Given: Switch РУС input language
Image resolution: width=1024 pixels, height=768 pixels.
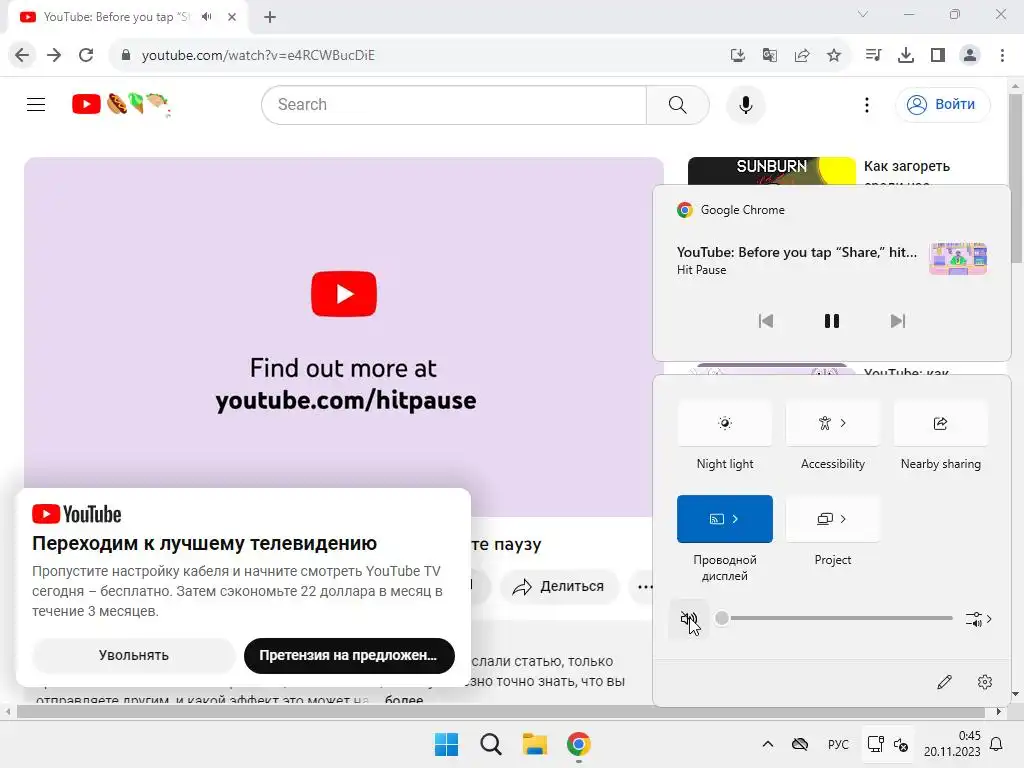Looking at the screenshot, I should [x=838, y=744].
